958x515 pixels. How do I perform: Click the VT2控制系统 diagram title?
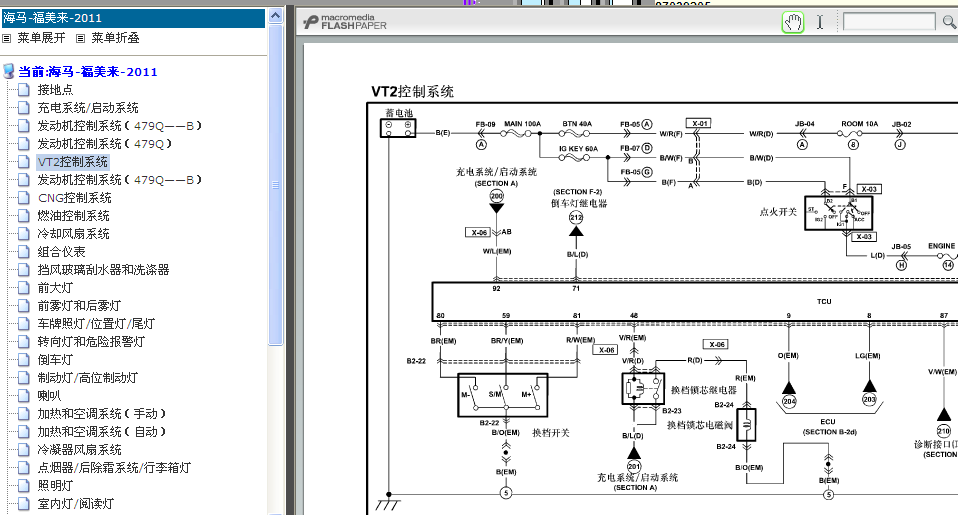pos(412,92)
